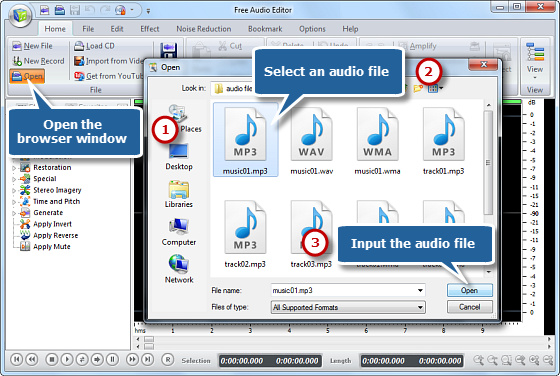Screen dimensions: 560x376
Task: Select the music01.wma file
Action: pos(378,142)
